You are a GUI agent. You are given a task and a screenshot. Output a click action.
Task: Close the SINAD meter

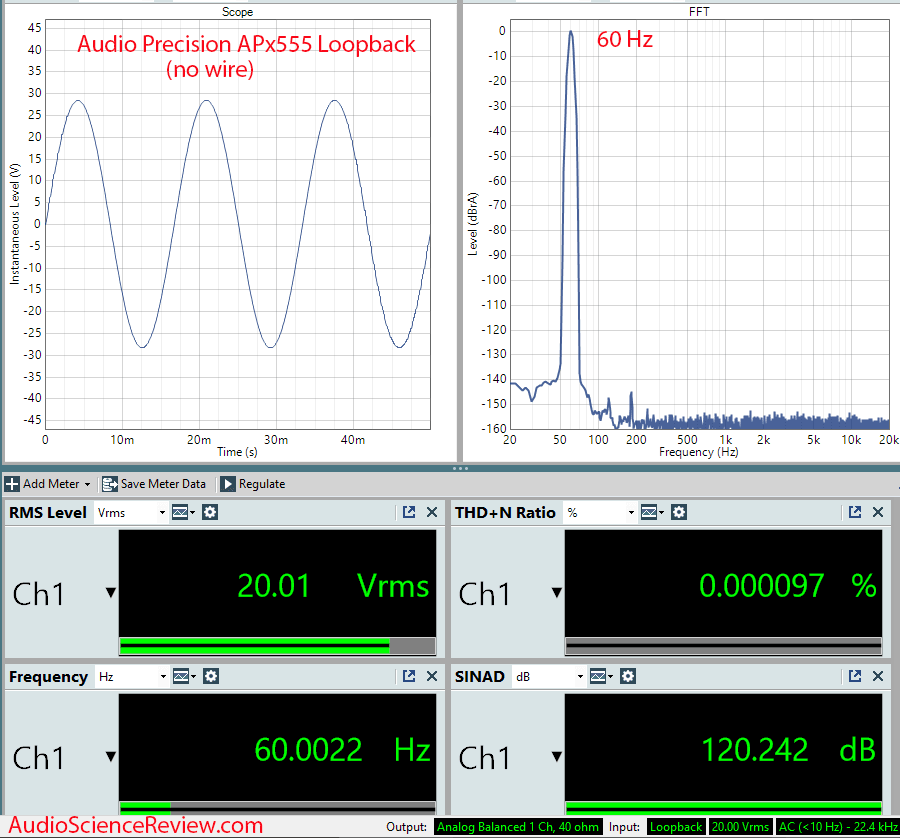point(878,676)
